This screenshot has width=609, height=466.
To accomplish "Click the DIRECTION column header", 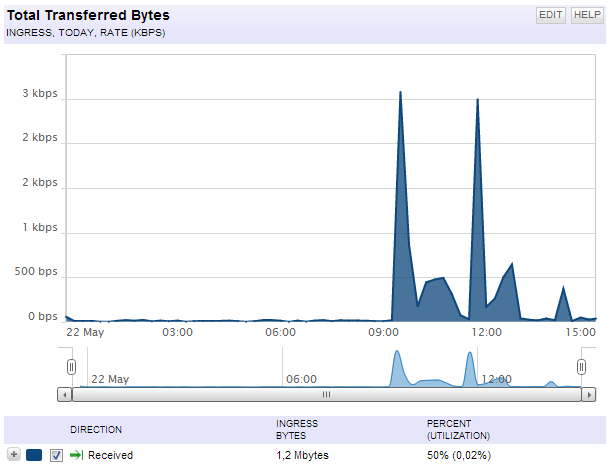I will 96,429.
